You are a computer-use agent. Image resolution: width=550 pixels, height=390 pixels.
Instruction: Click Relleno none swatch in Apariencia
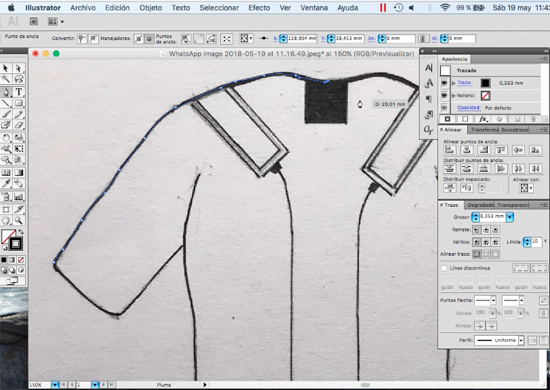point(485,95)
